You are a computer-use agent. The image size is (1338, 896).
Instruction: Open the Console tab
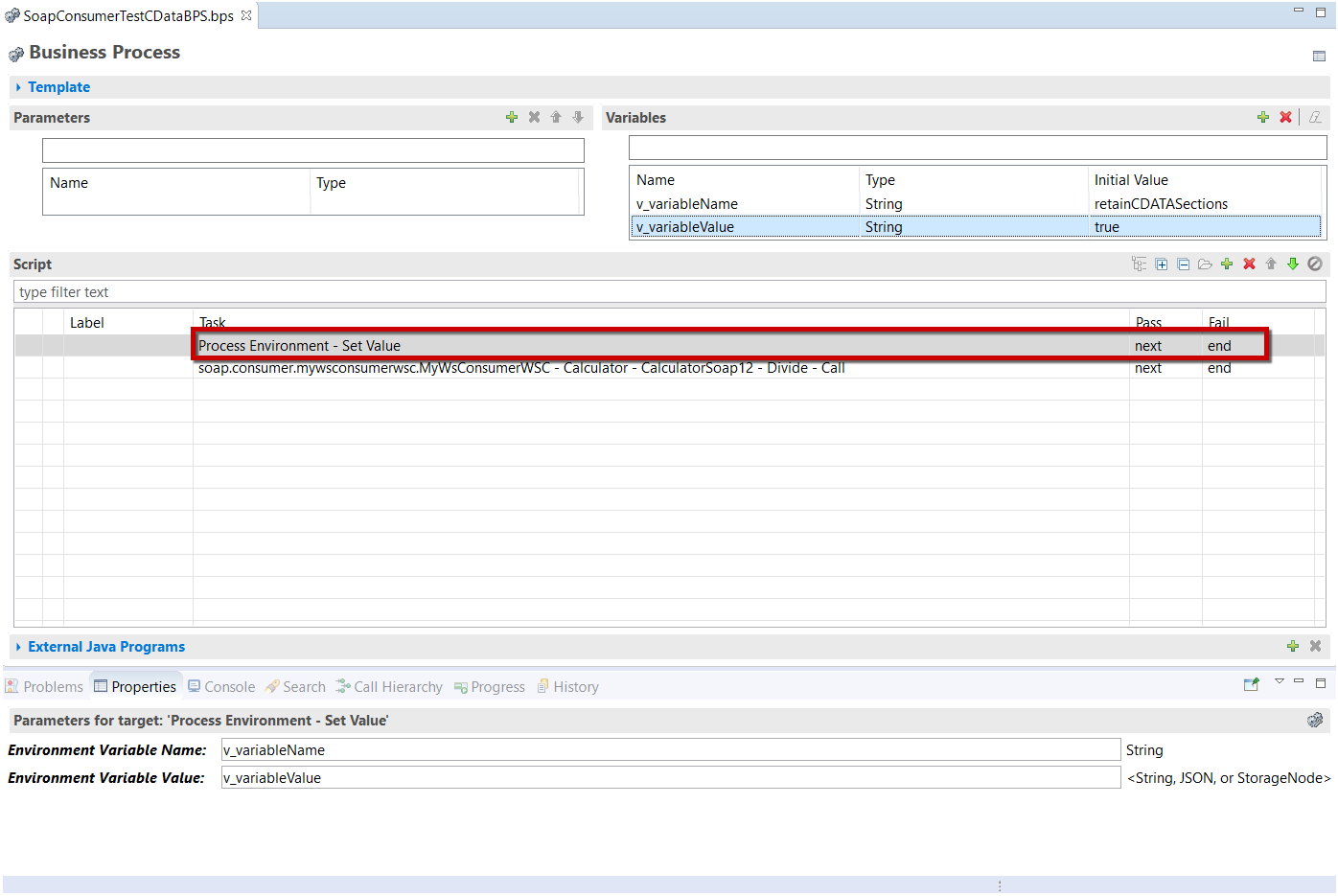[x=221, y=686]
